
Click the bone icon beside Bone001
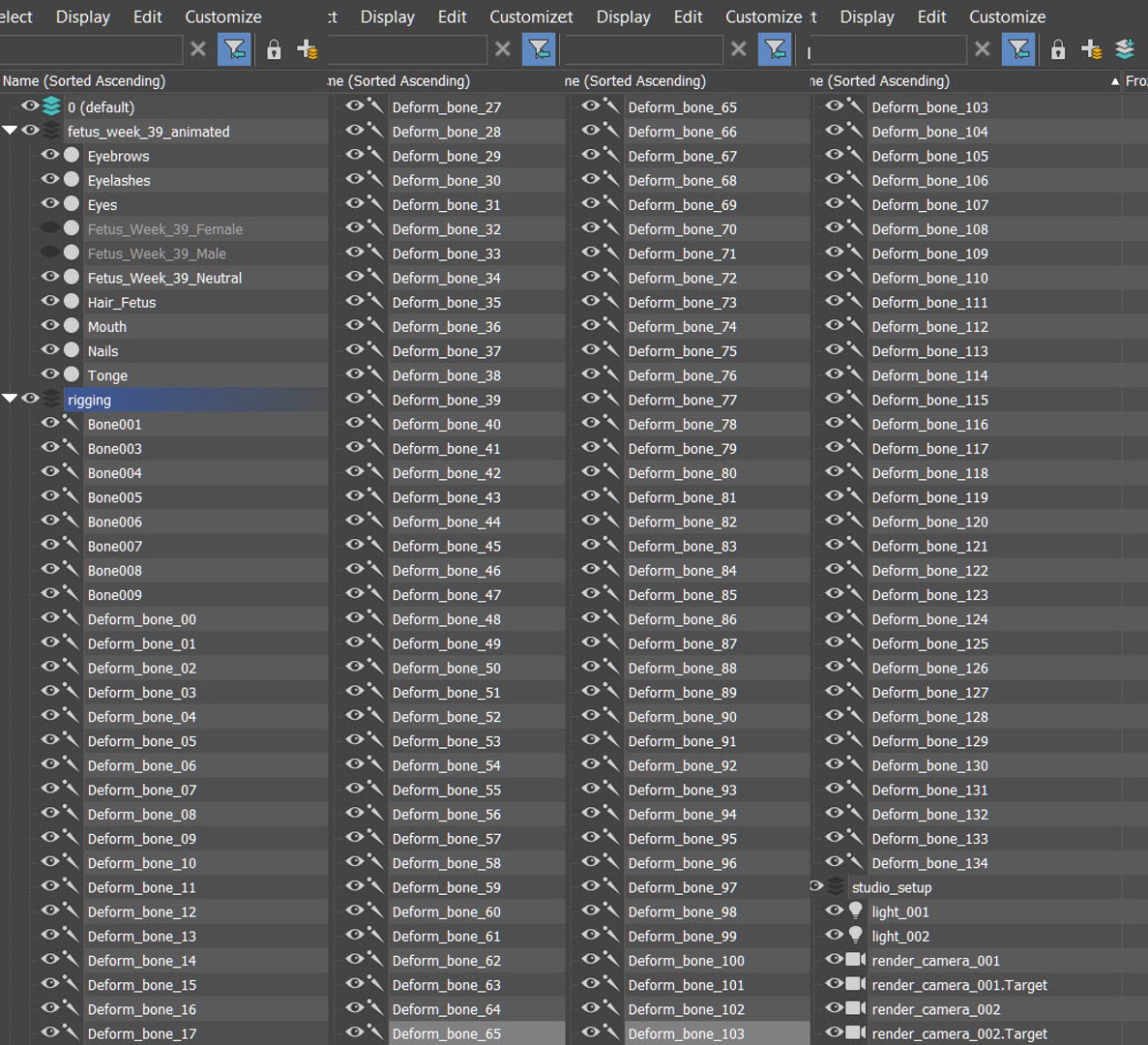click(71, 423)
